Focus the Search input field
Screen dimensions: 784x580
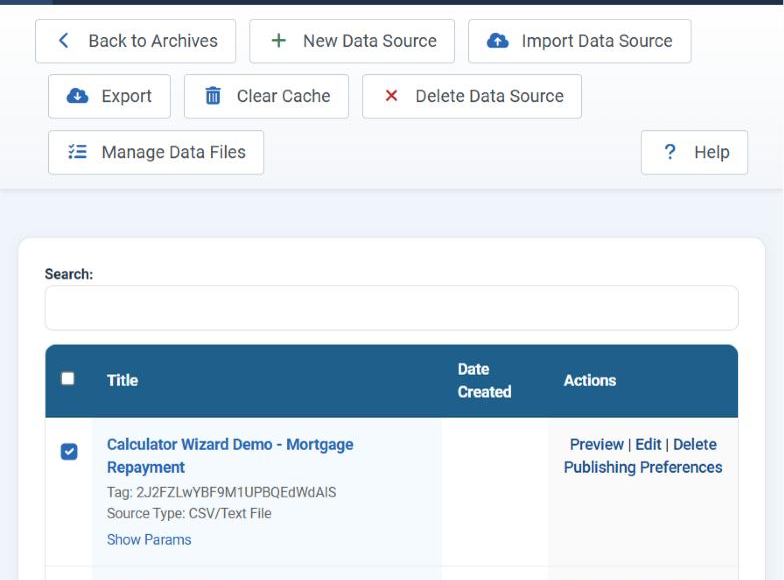click(392, 308)
